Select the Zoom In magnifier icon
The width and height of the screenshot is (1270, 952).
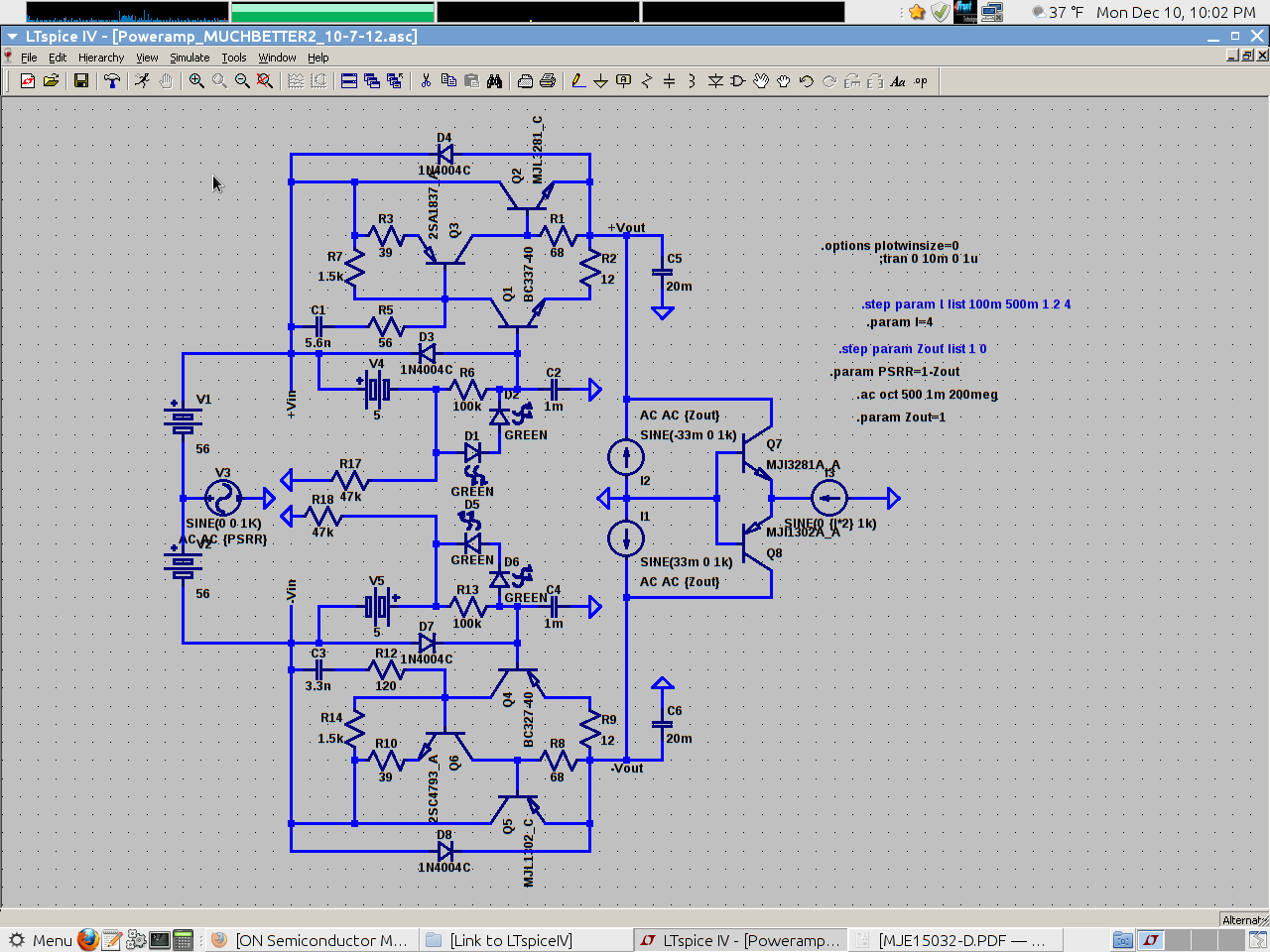196,81
